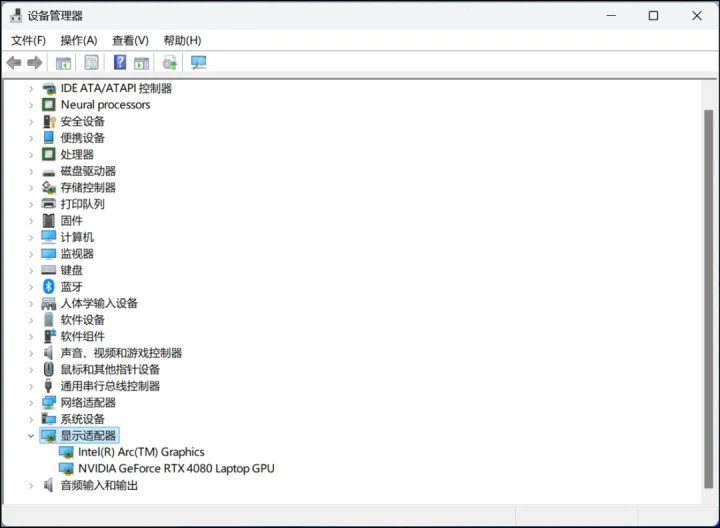The image size is (720, 528).
Task: Click the 通用串行总线控制器 USB icon
Action: 49,386
